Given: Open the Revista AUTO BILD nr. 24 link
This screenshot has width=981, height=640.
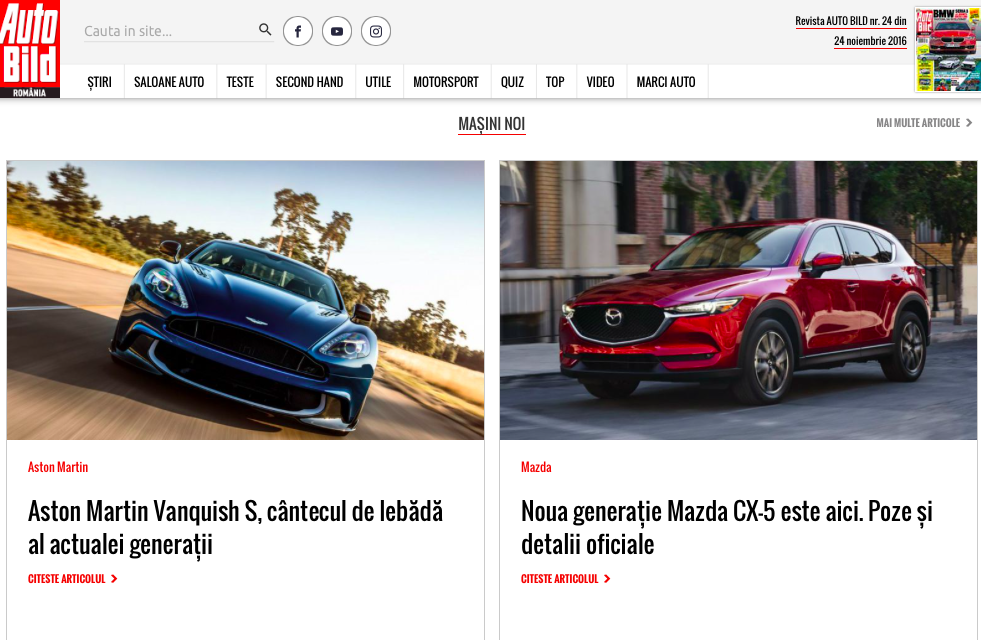Looking at the screenshot, I should point(851,31).
